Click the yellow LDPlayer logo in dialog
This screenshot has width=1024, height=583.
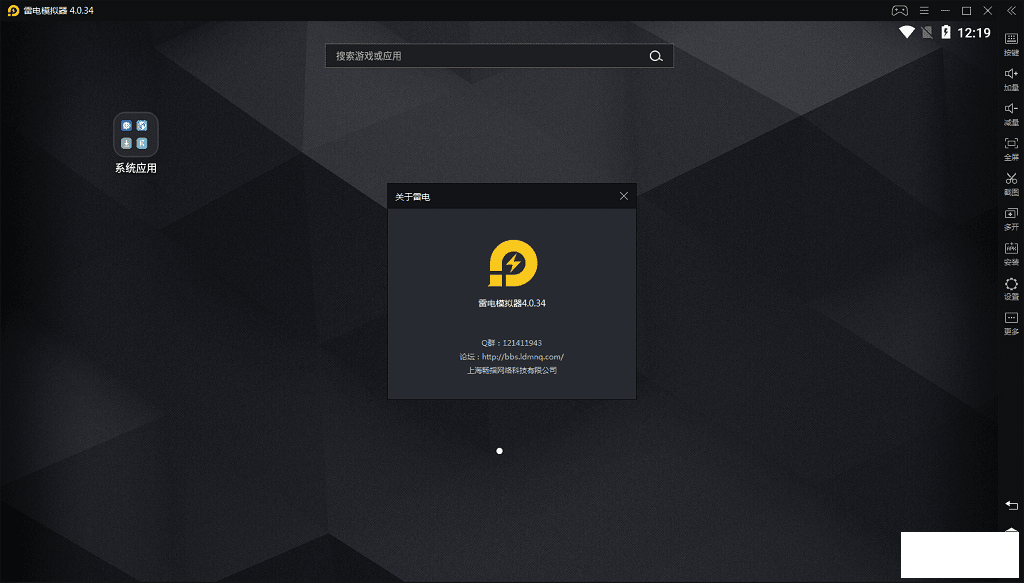click(513, 263)
